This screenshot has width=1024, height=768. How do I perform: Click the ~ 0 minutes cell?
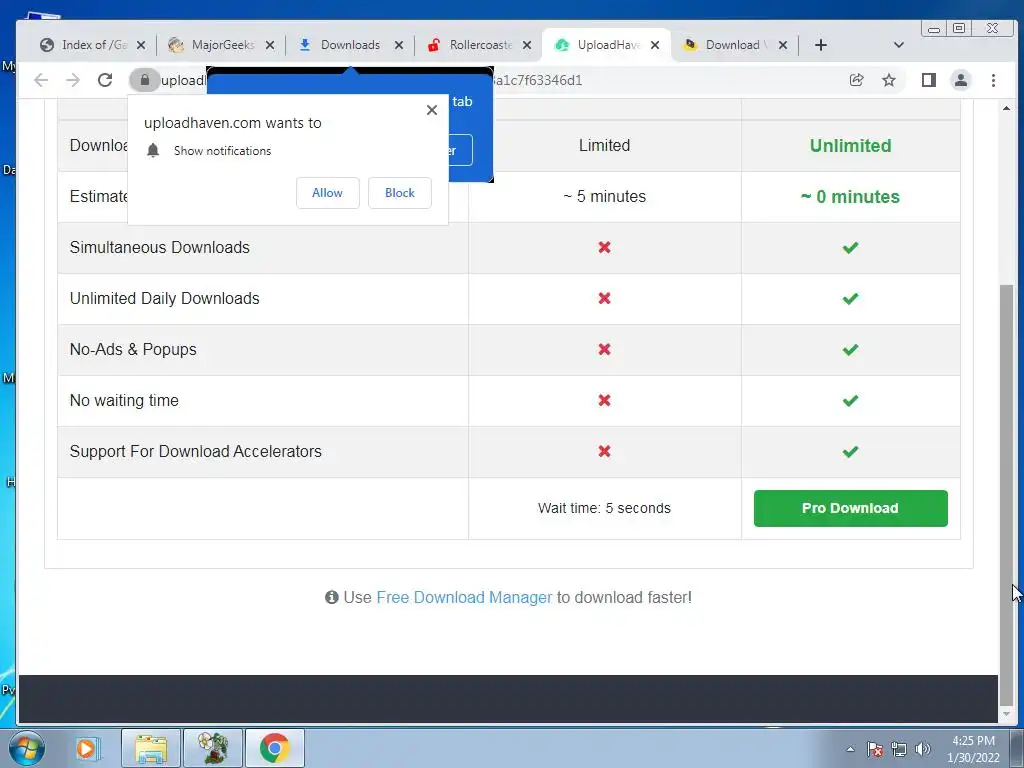click(x=850, y=197)
